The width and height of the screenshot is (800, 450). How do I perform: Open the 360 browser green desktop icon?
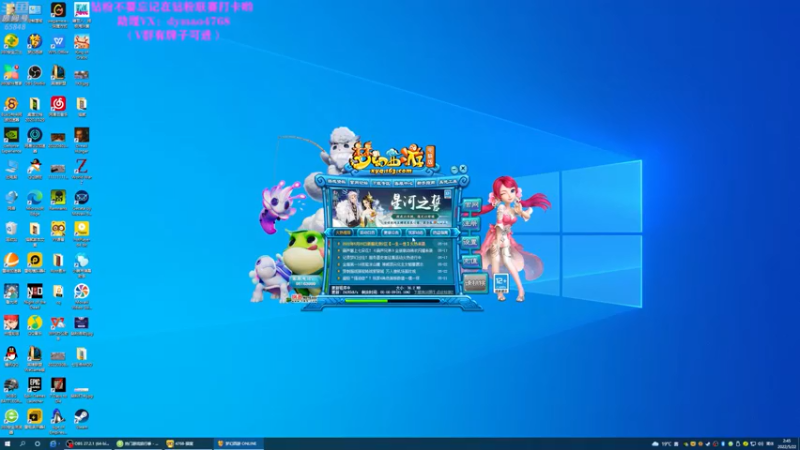click(x=11, y=421)
